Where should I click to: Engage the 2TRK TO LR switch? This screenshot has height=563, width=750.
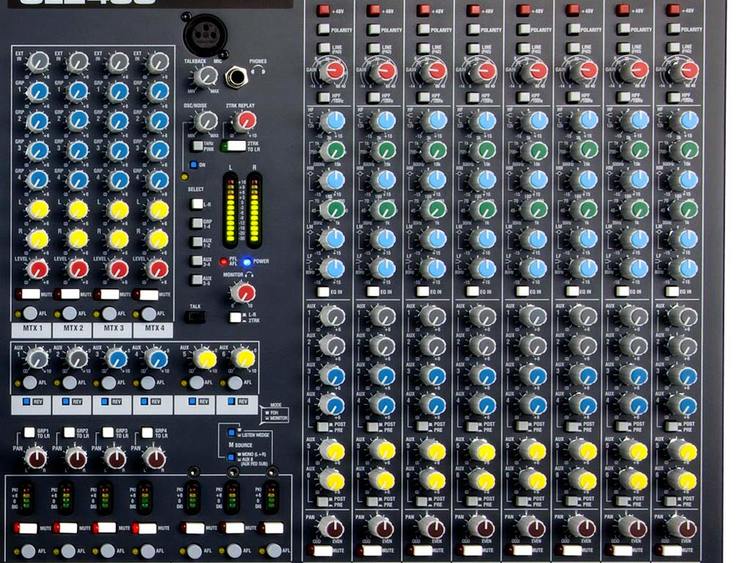pyautogui.click(x=234, y=146)
